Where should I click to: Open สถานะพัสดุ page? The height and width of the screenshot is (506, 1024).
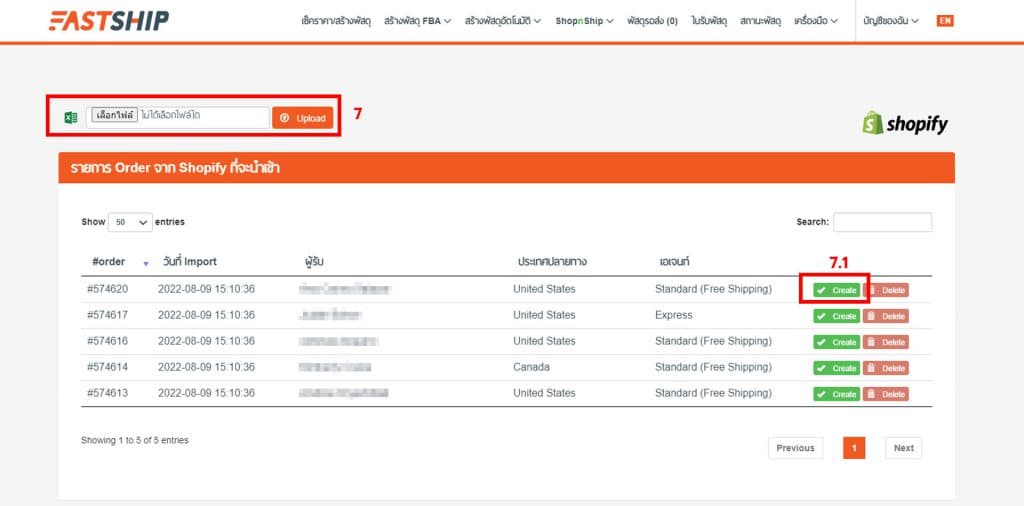point(760,21)
